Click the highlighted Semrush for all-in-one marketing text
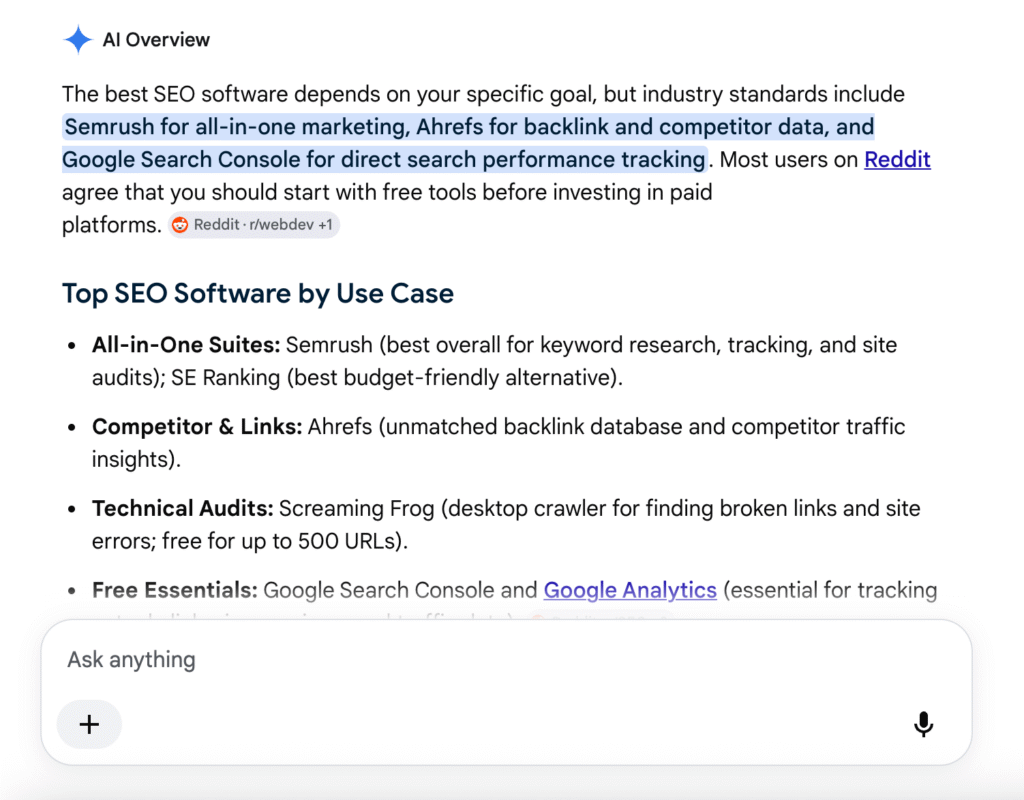The height and width of the screenshot is (800, 1024). [x=237, y=127]
